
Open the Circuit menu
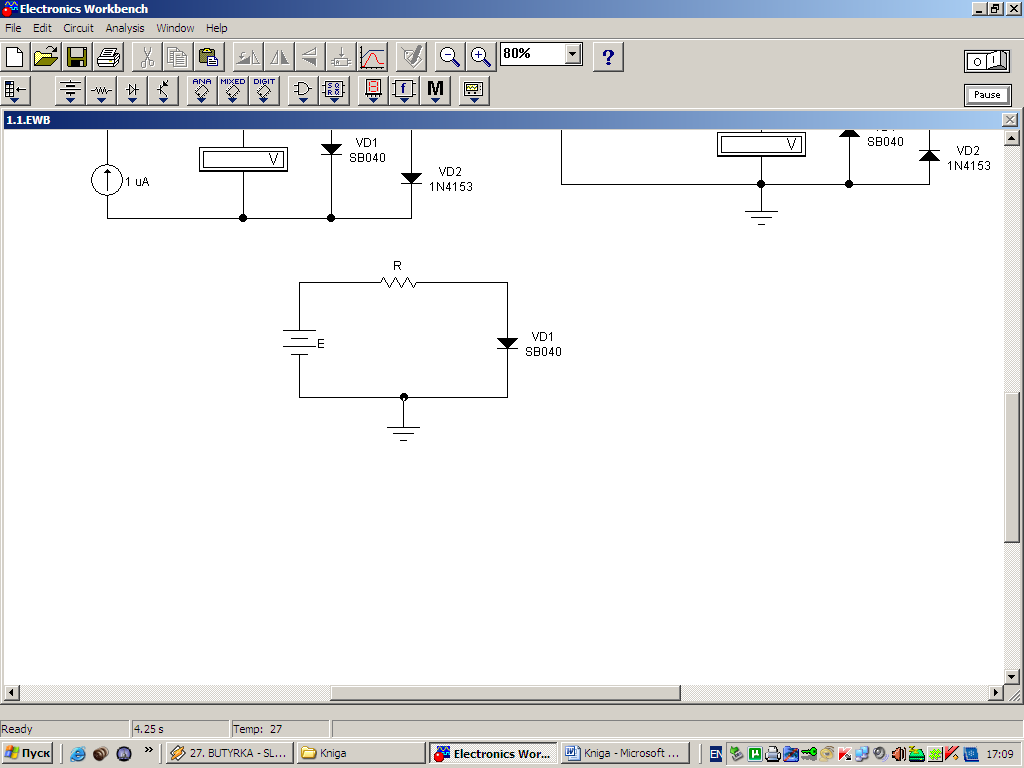point(78,28)
